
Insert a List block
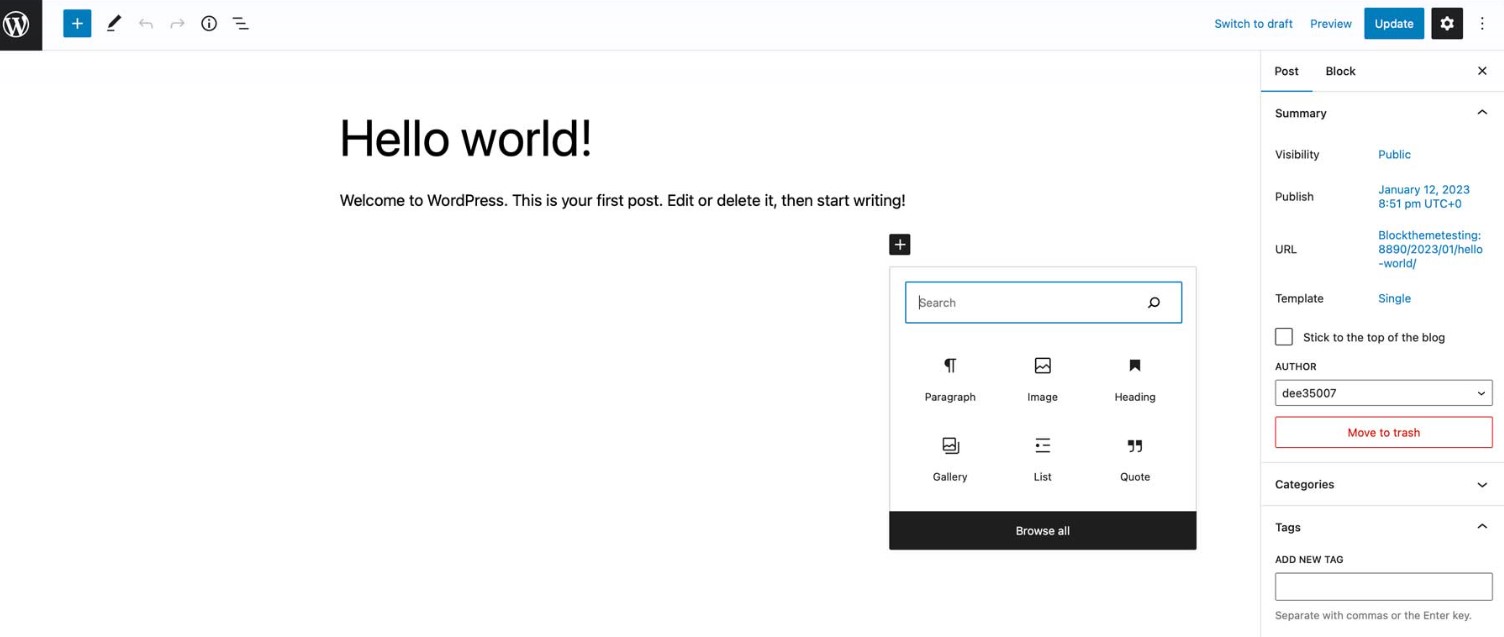pyautogui.click(x=1042, y=460)
